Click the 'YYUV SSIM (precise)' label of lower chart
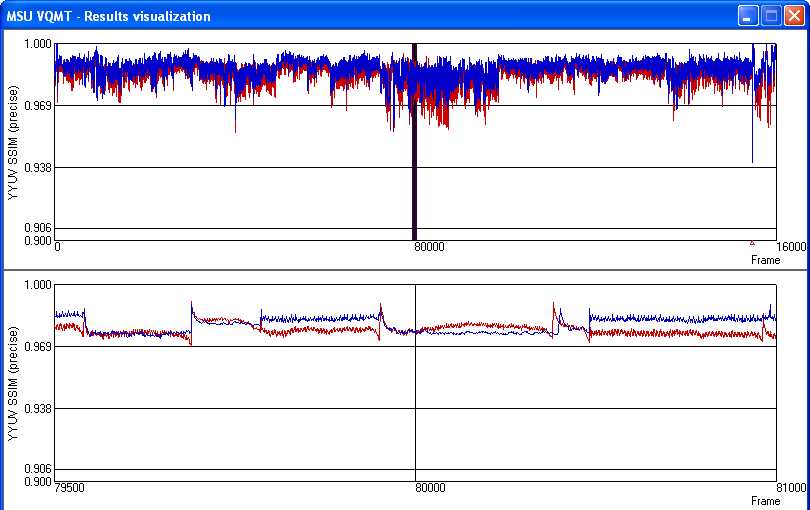This screenshot has height=510, width=810. 13,383
